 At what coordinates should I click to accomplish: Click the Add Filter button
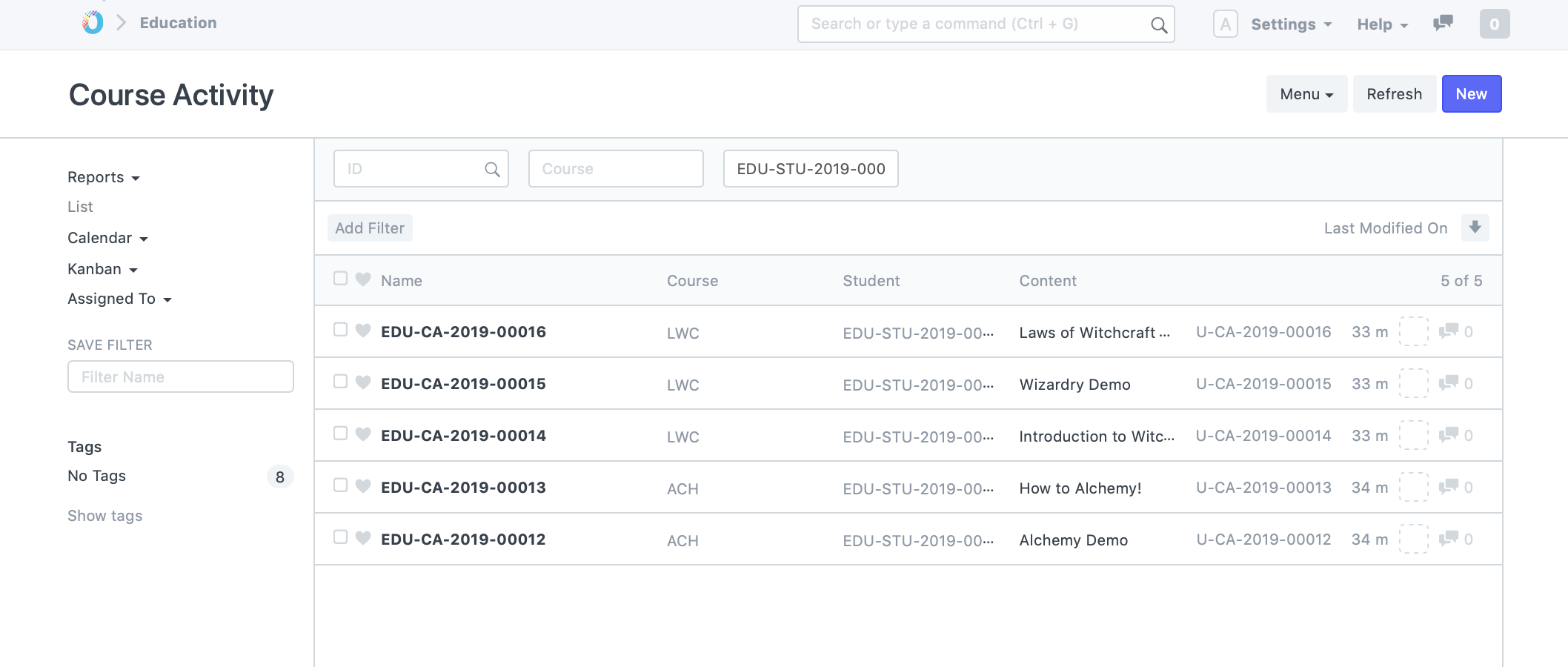370,228
